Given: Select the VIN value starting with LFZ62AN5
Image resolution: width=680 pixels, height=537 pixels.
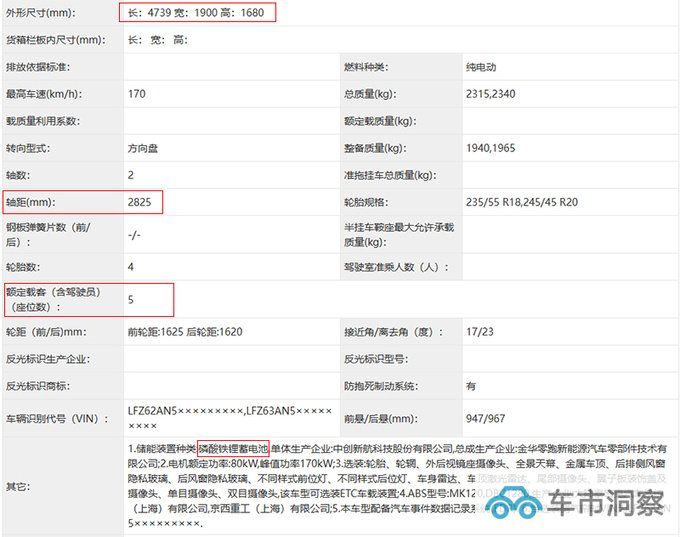Looking at the screenshot, I should (x=230, y=418).
